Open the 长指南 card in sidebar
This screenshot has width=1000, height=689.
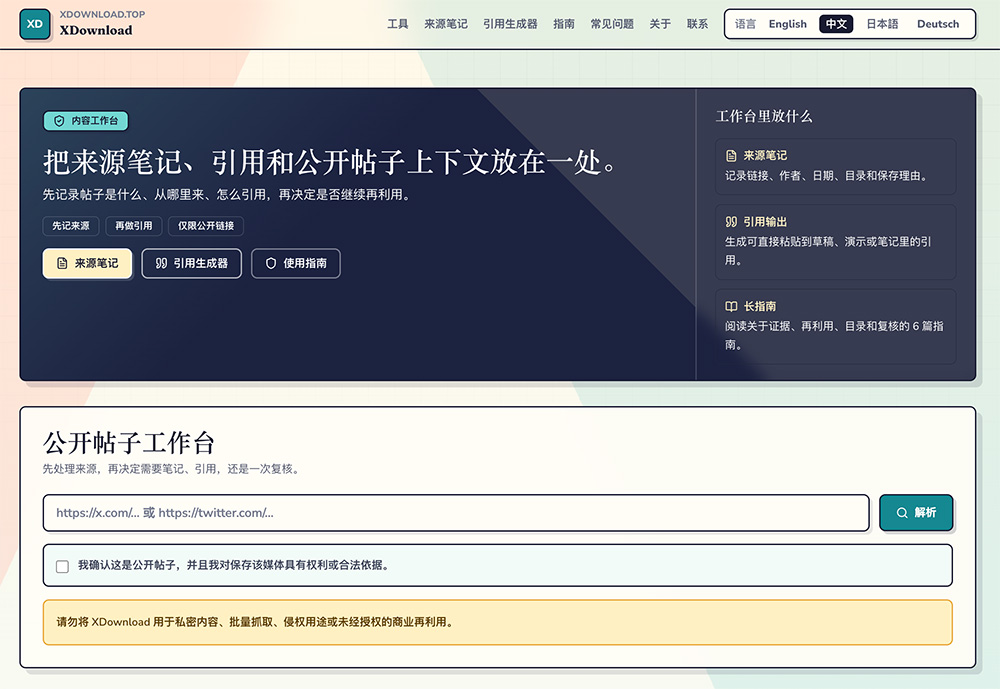(835, 327)
